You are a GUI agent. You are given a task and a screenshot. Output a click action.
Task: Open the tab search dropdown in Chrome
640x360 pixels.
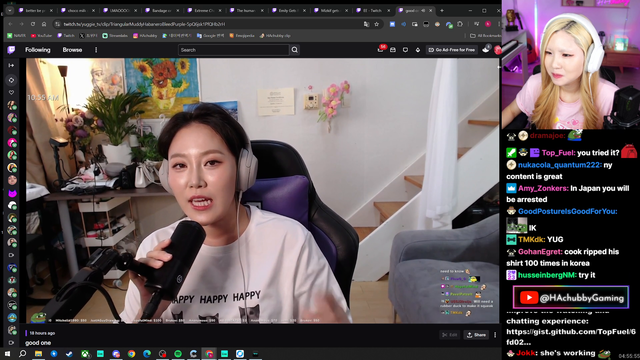point(10,11)
